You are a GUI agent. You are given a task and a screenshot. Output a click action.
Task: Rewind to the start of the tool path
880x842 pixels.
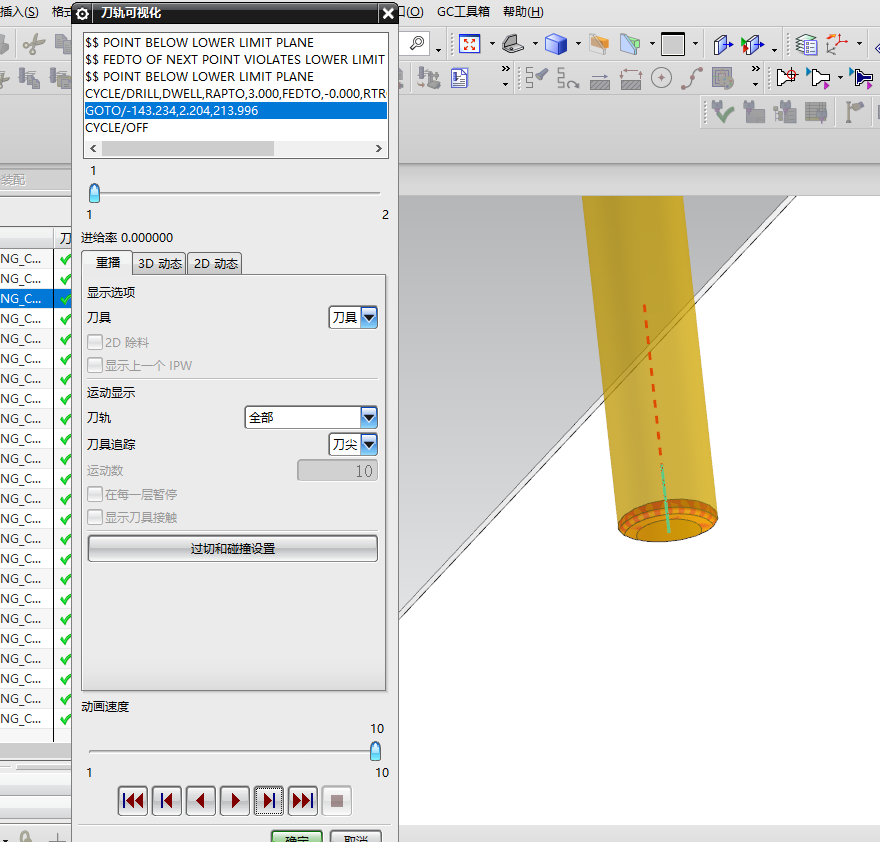tap(133, 800)
